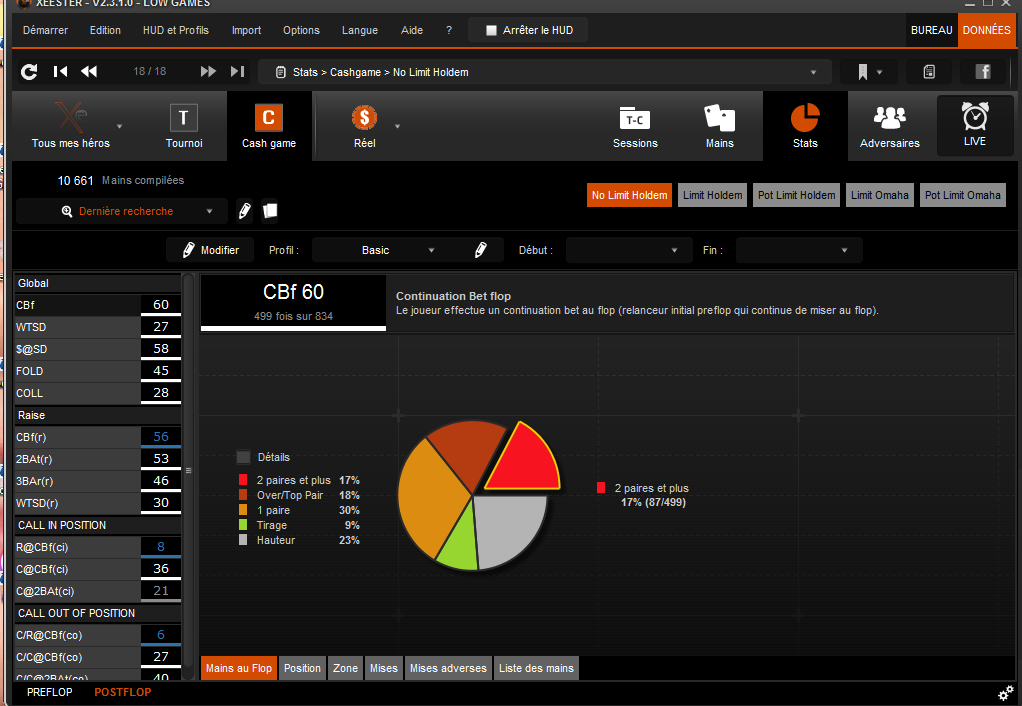The height and width of the screenshot is (706, 1022).
Task: Click the bookmark icon
Action: coord(862,72)
